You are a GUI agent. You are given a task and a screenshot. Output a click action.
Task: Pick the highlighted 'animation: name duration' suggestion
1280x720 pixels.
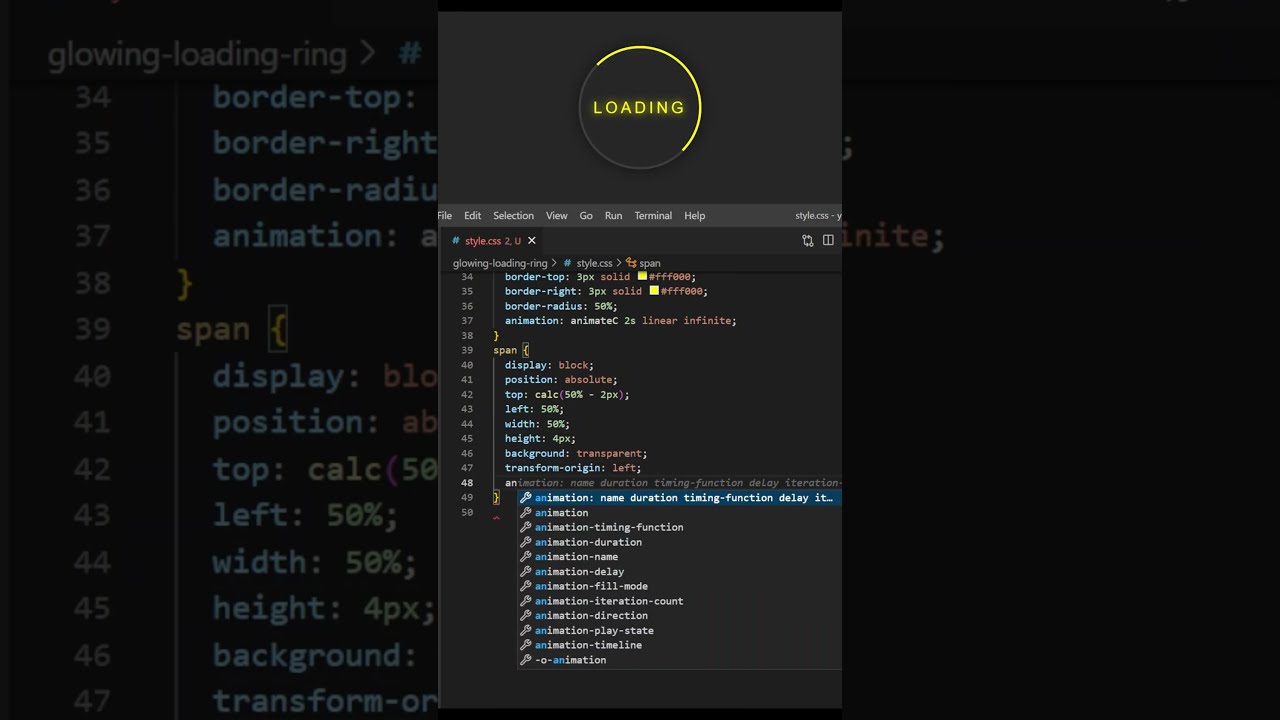[x=679, y=497]
